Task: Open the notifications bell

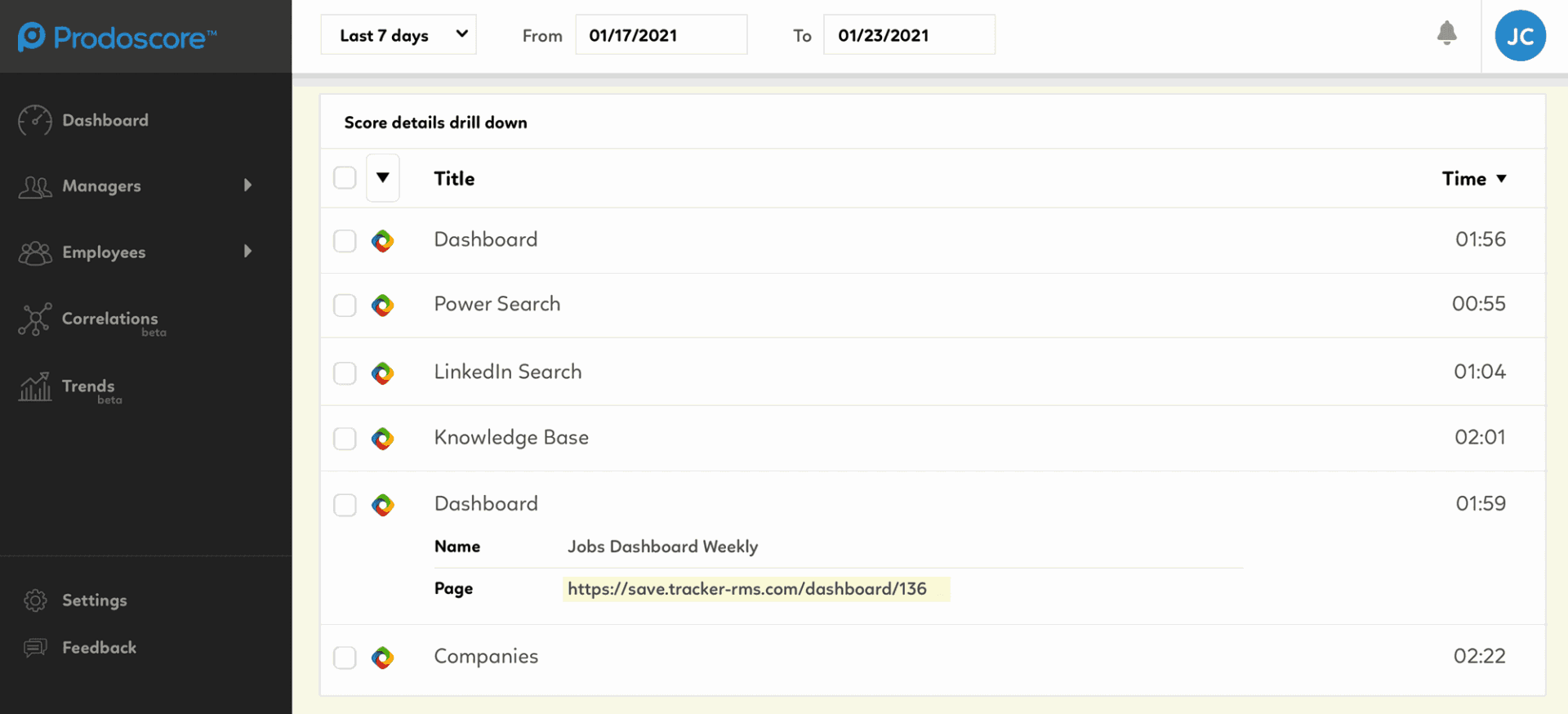Action: pos(1446,33)
